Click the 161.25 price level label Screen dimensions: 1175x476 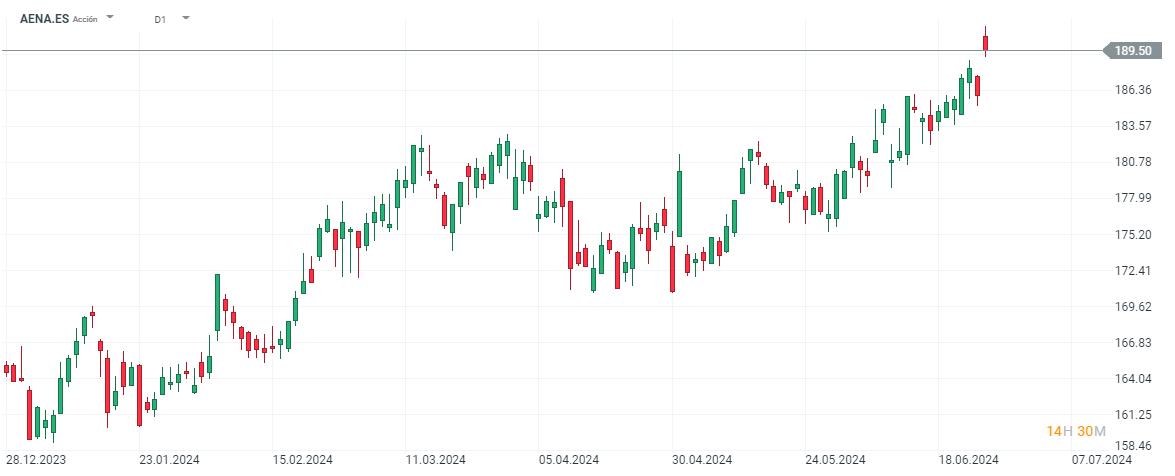(1131, 415)
